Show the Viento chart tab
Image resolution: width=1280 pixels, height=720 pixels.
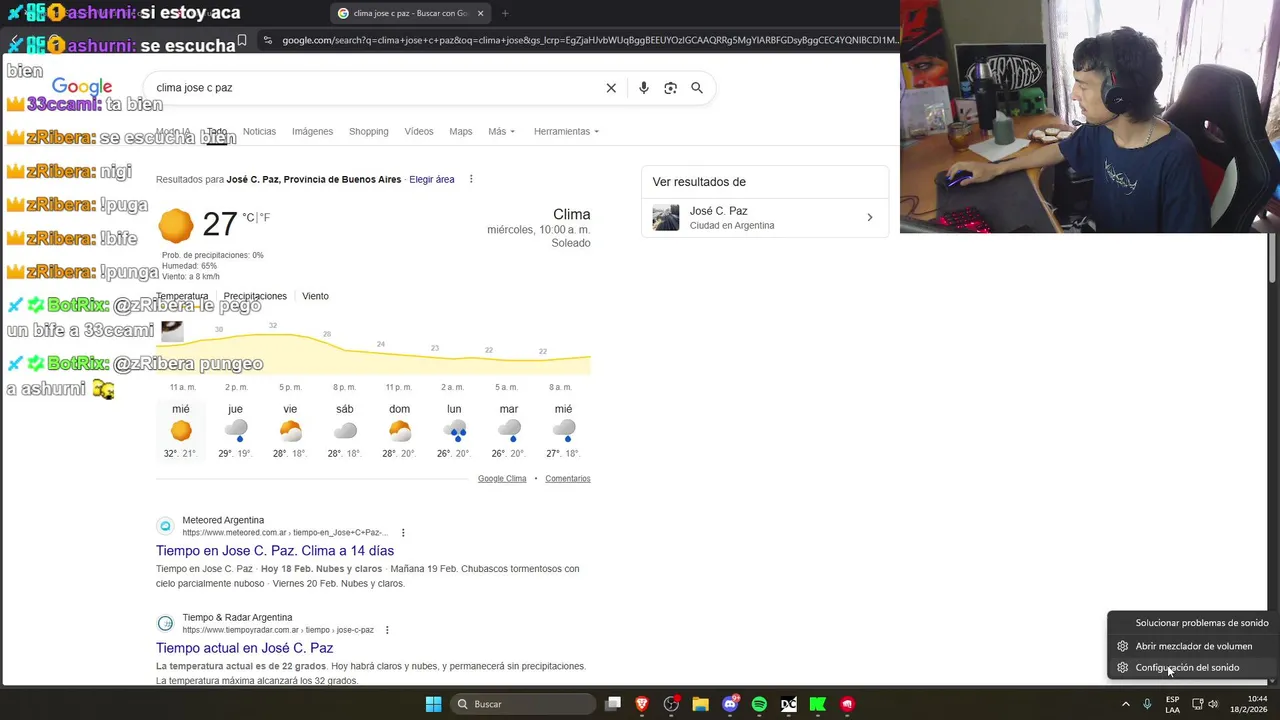pyautogui.click(x=315, y=296)
